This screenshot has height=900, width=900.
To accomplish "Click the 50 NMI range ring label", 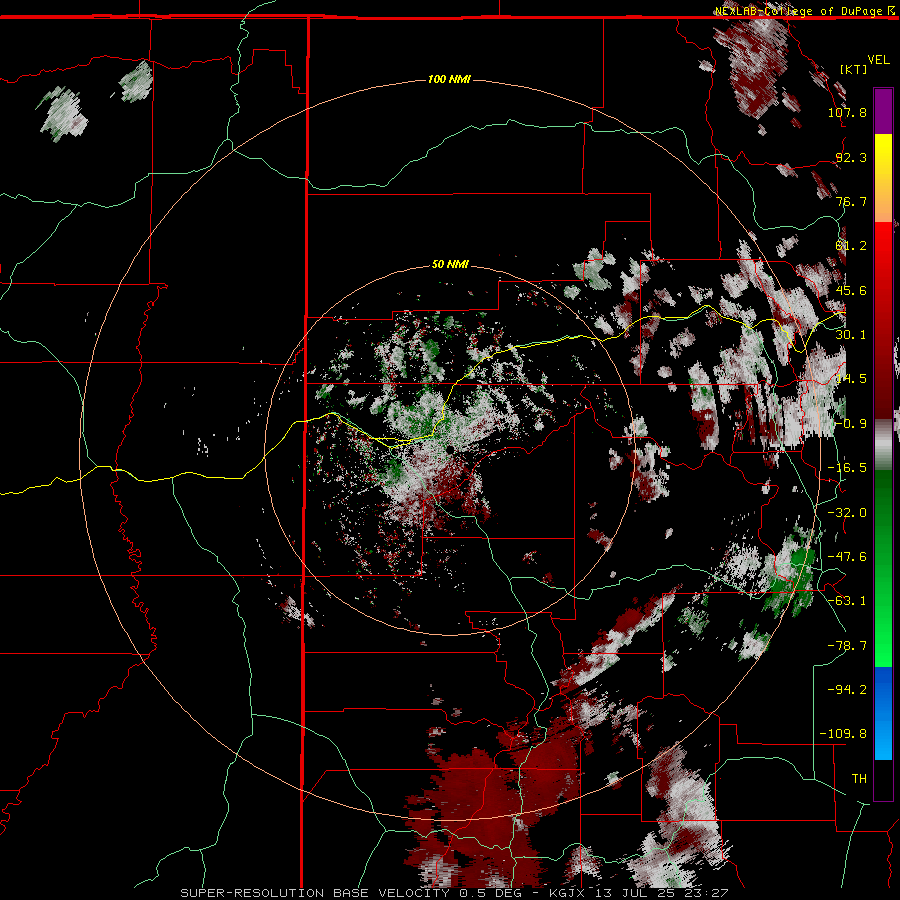I will point(450,265).
